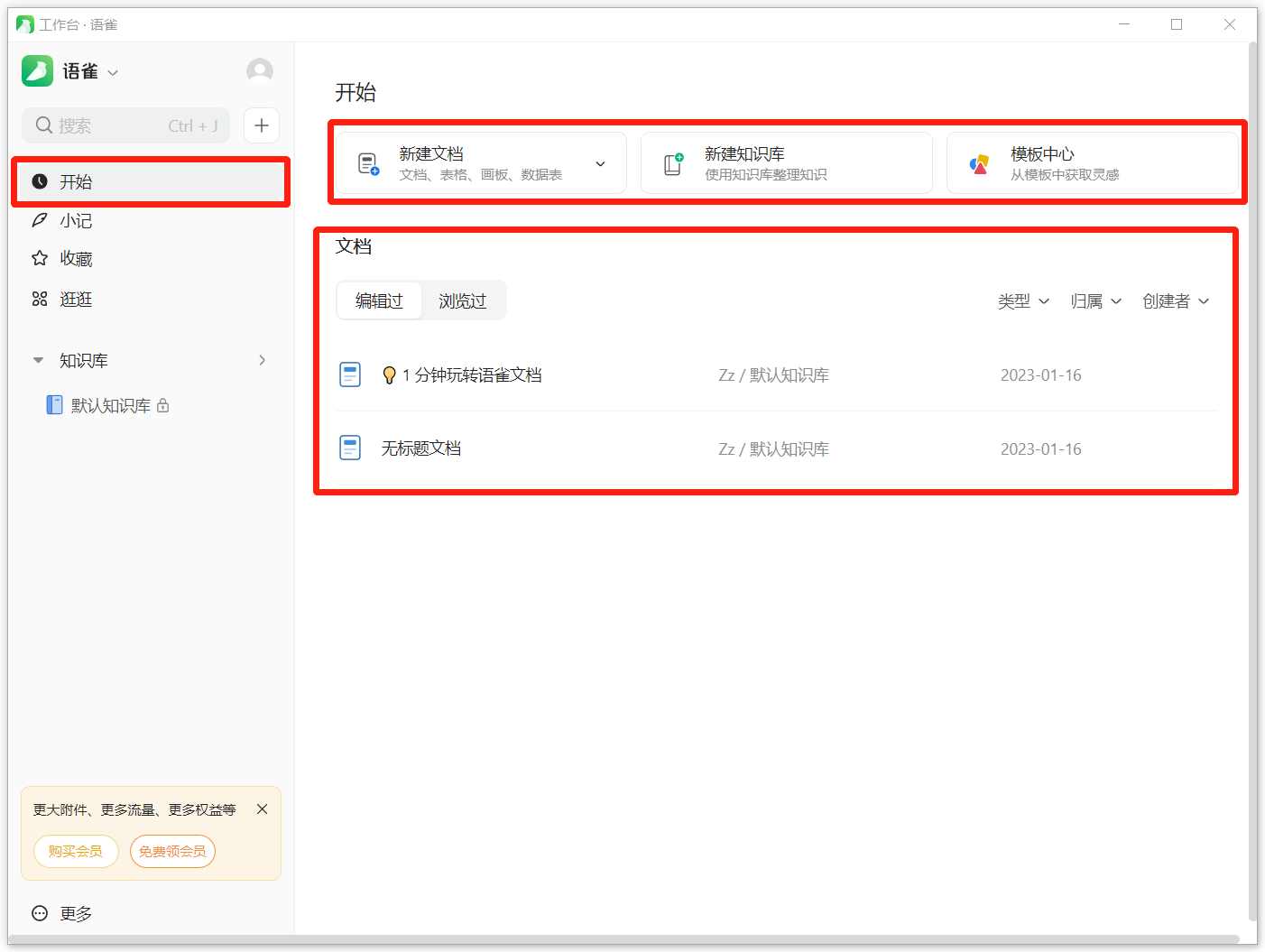Click the plus create button beside search

tap(262, 125)
